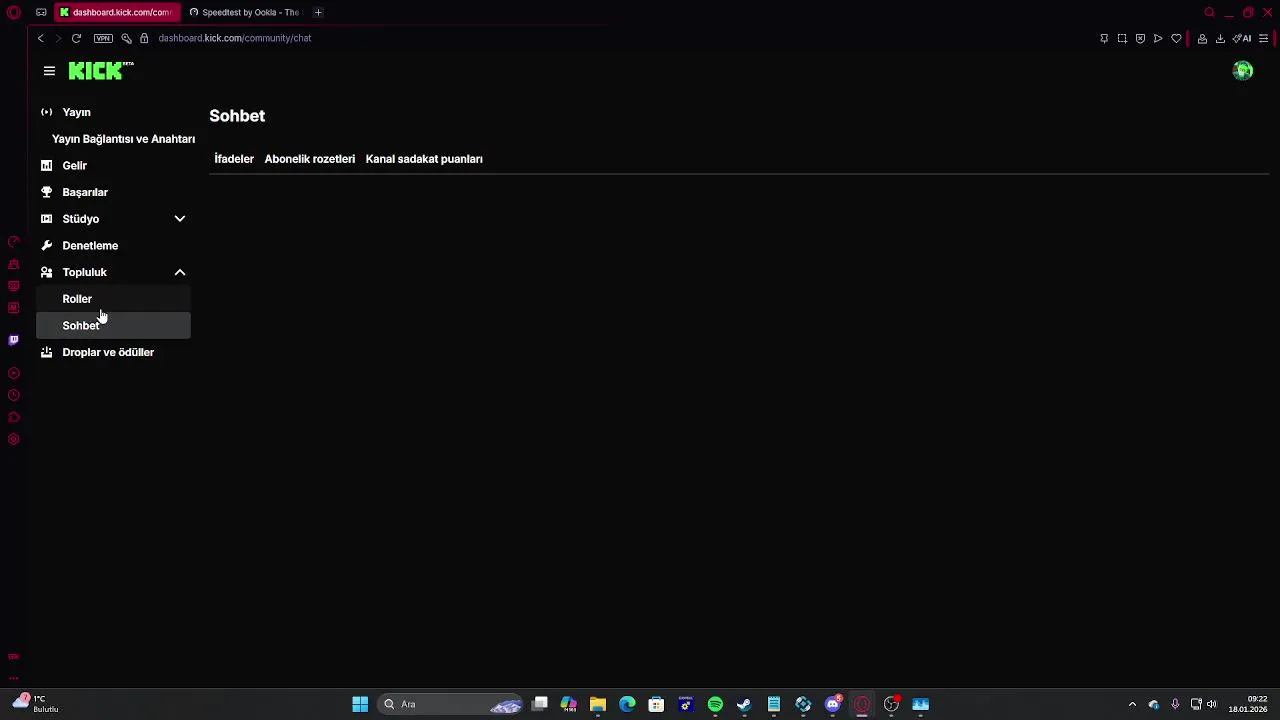1280x720 pixels.
Task: Switch to the İfadeler tab
Action: pos(234,159)
